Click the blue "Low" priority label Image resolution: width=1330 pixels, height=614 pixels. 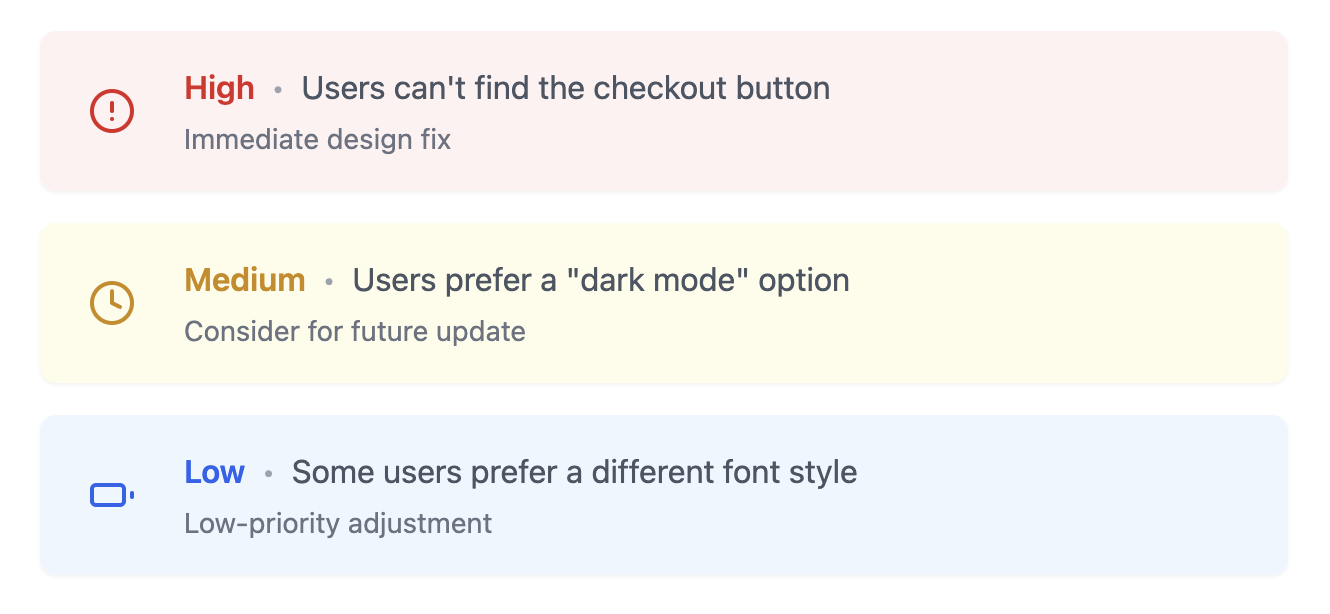tap(214, 473)
